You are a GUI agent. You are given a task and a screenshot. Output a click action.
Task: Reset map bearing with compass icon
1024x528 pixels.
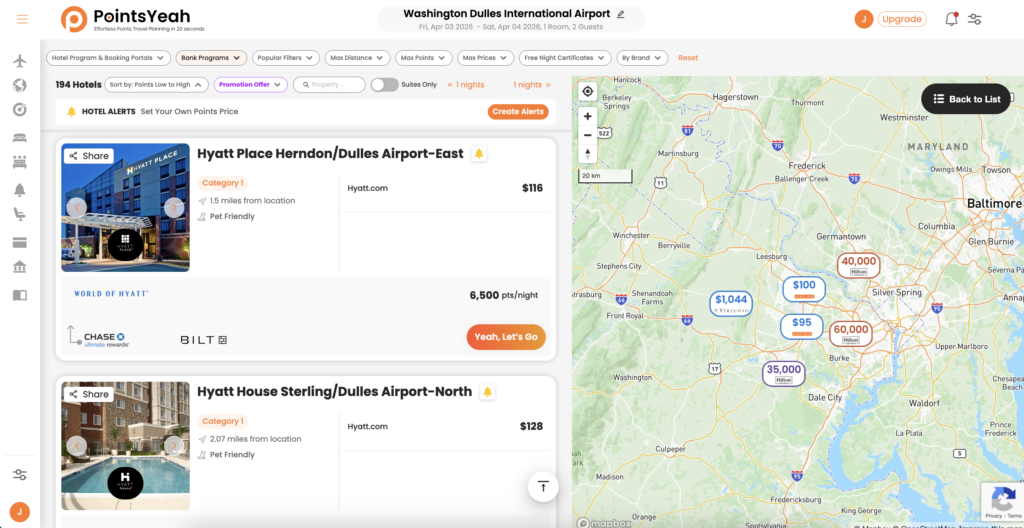point(588,154)
